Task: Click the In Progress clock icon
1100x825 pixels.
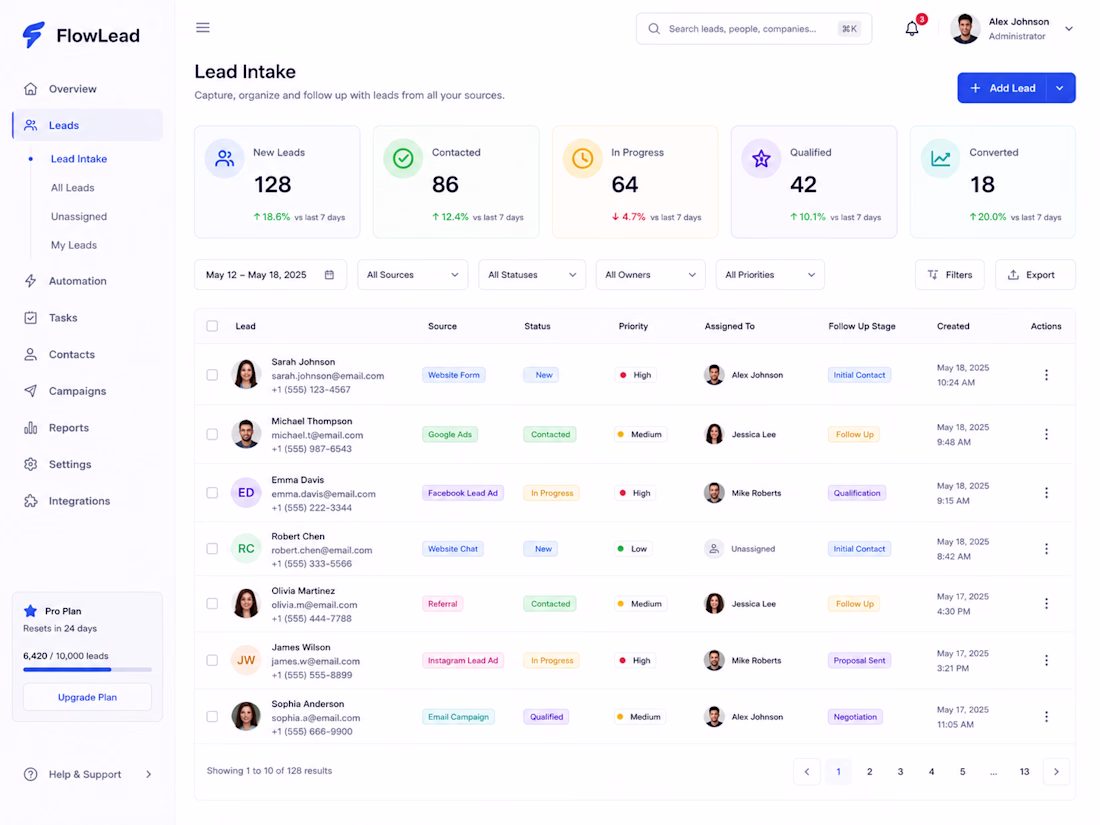Action: pos(582,159)
